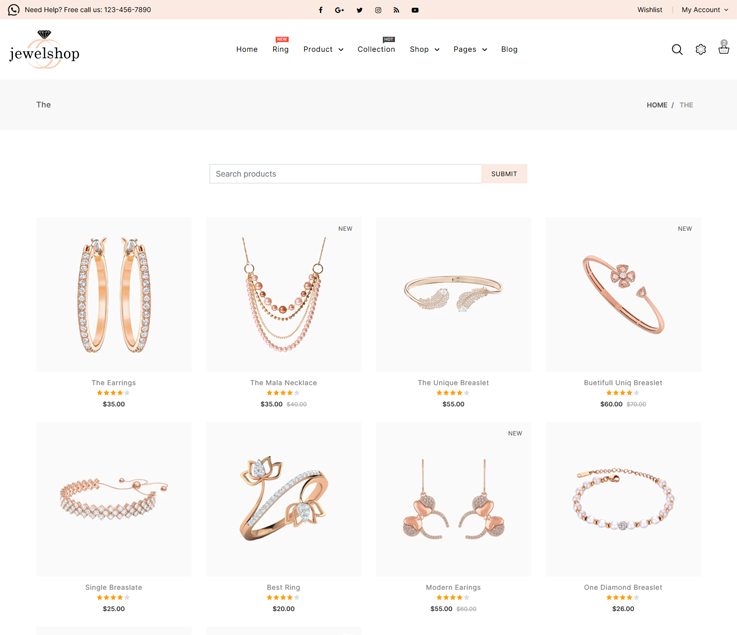737x635 pixels.
Task: Expand the Pages dropdown menu
Action: point(470,49)
